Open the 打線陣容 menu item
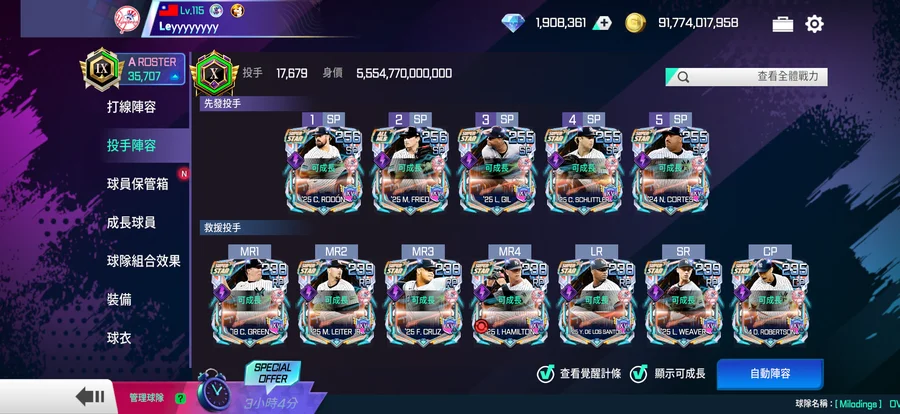 [x=131, y=107]
